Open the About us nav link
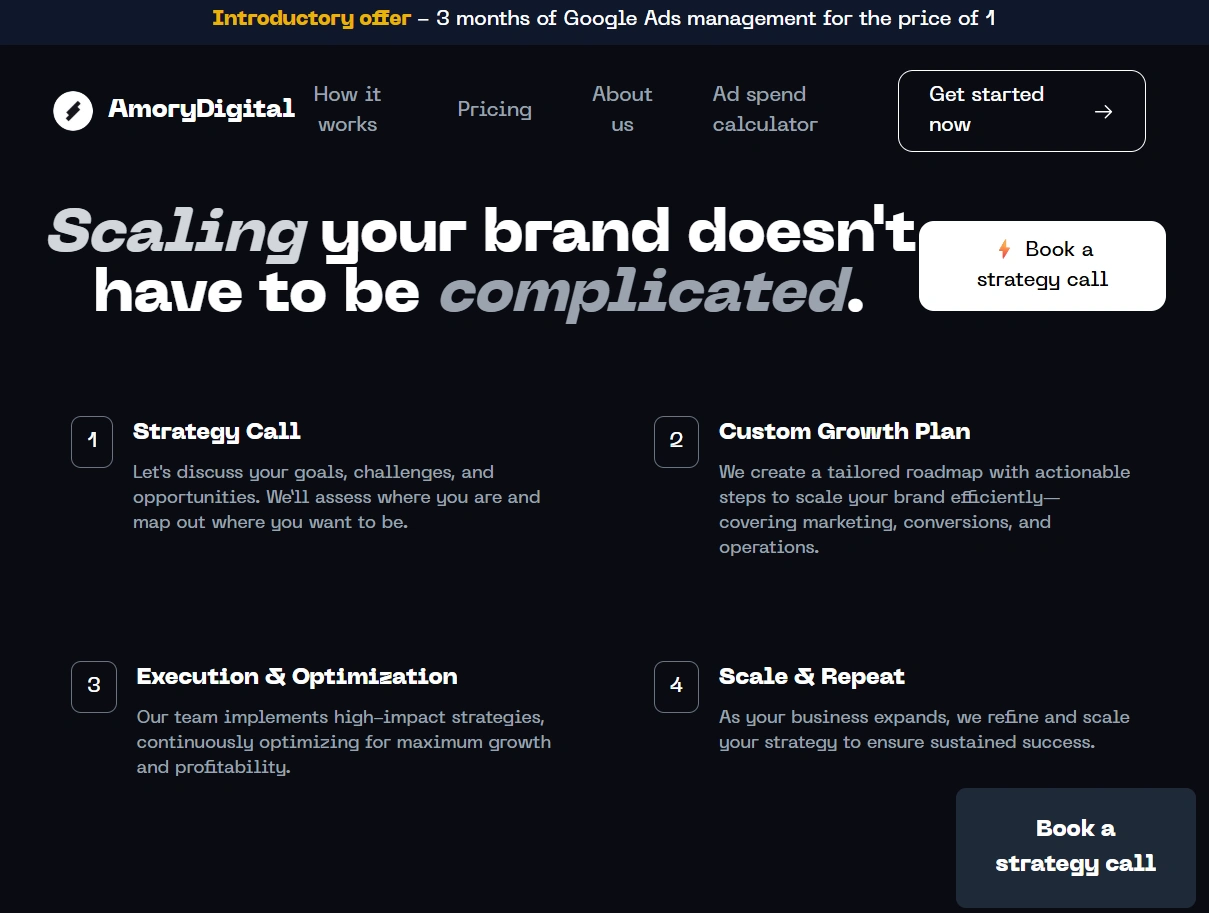 click(622, 109)
